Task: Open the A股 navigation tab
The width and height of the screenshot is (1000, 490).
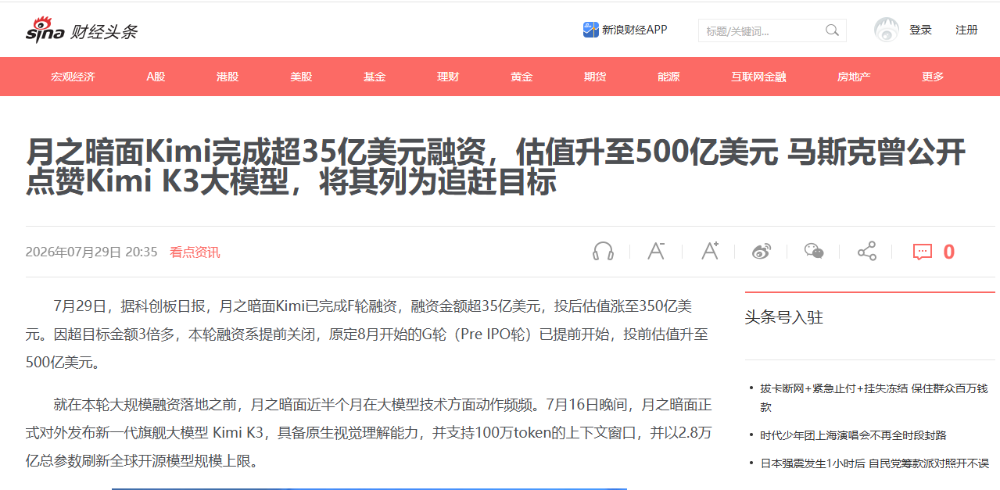Action: 156,77
